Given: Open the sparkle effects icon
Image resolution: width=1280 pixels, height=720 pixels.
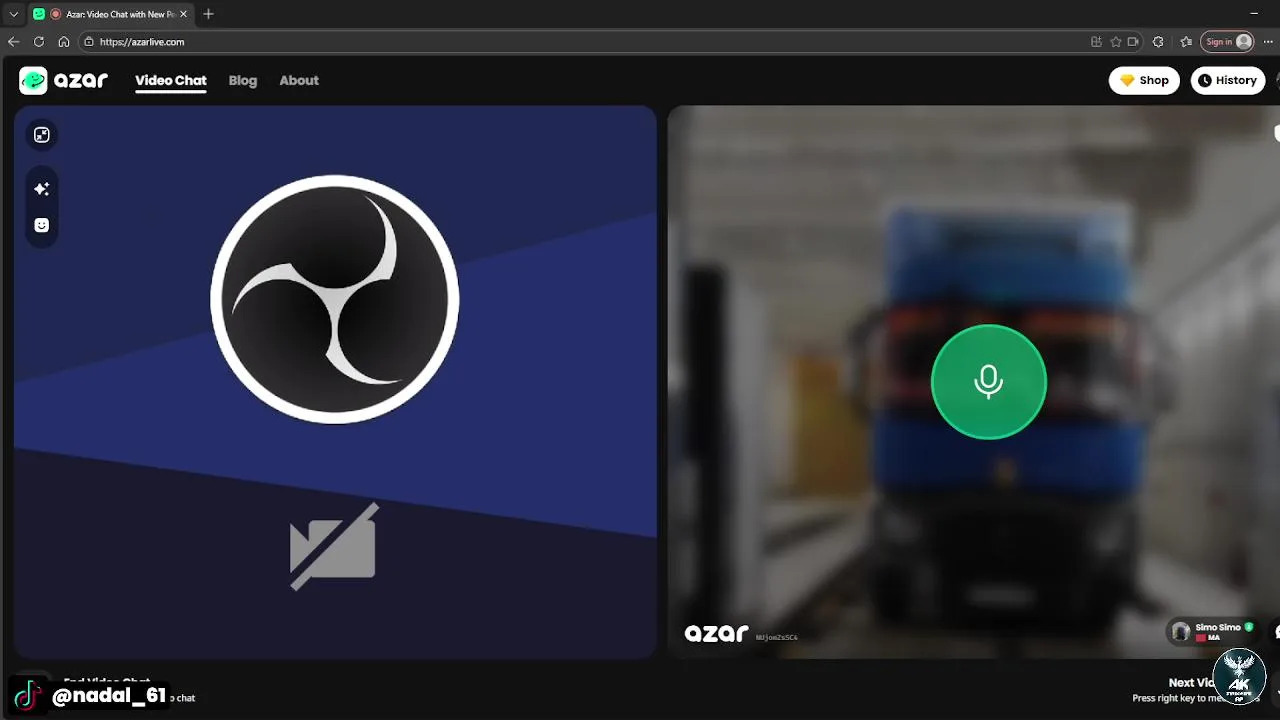Looking at the screenshot, I should (x=42, y=188).
